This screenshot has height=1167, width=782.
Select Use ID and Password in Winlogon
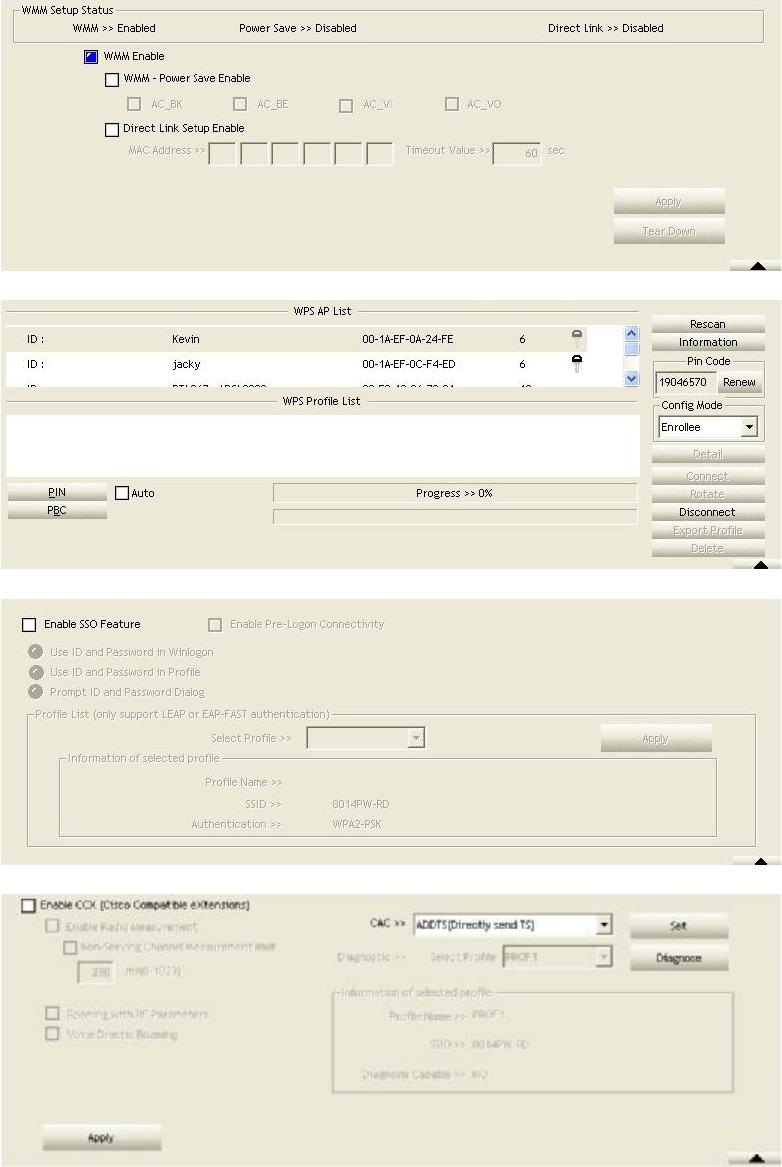(x=35, y=652)
